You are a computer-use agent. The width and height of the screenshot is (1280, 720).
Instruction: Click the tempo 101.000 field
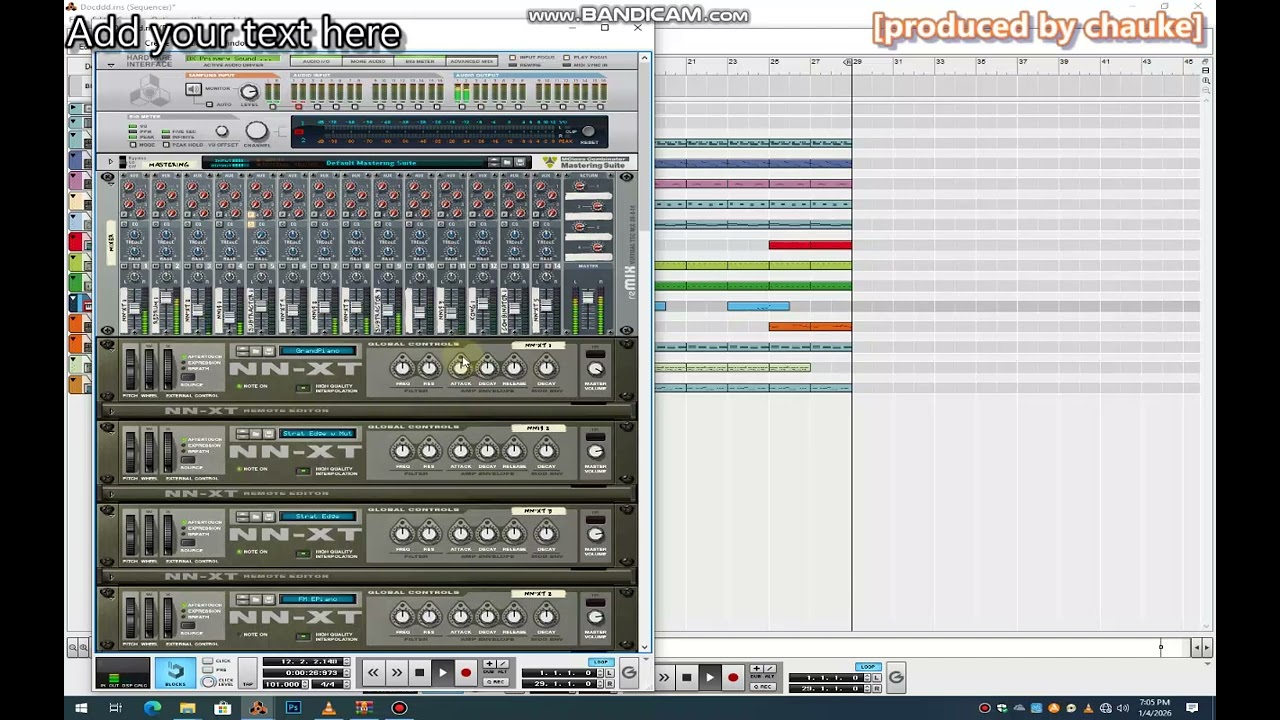click(282, 684)
